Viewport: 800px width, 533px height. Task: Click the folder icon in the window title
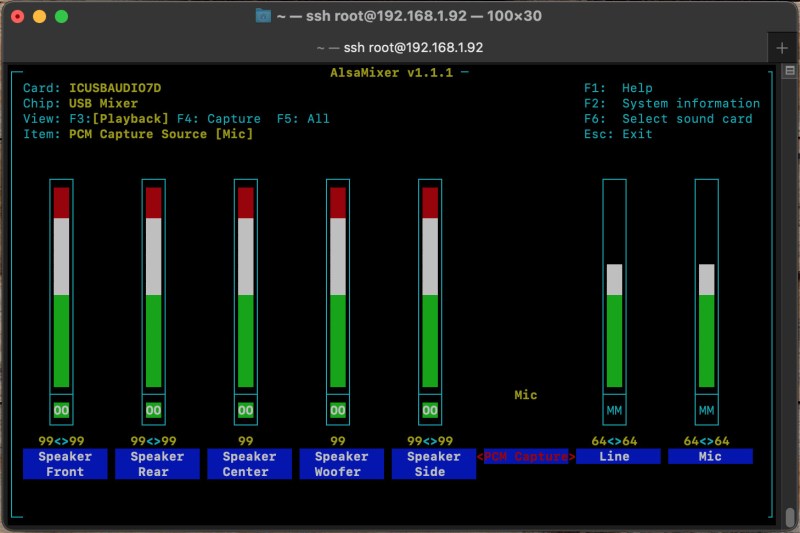point(263,16)
